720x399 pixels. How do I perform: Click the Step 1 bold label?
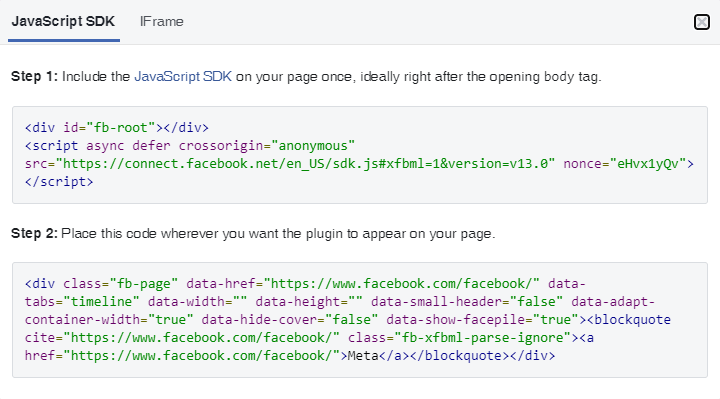(34, 76)
